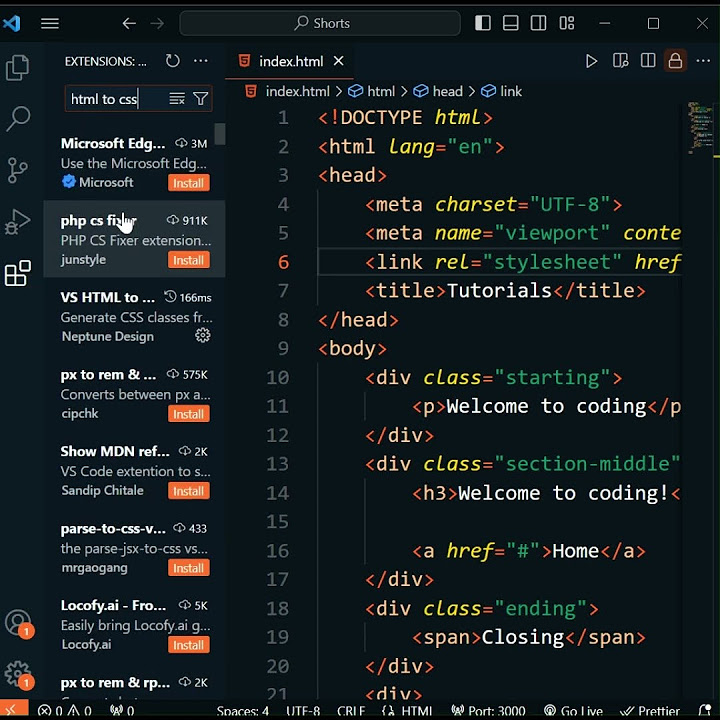Open notifications bell in status bar

pos(704,711)
